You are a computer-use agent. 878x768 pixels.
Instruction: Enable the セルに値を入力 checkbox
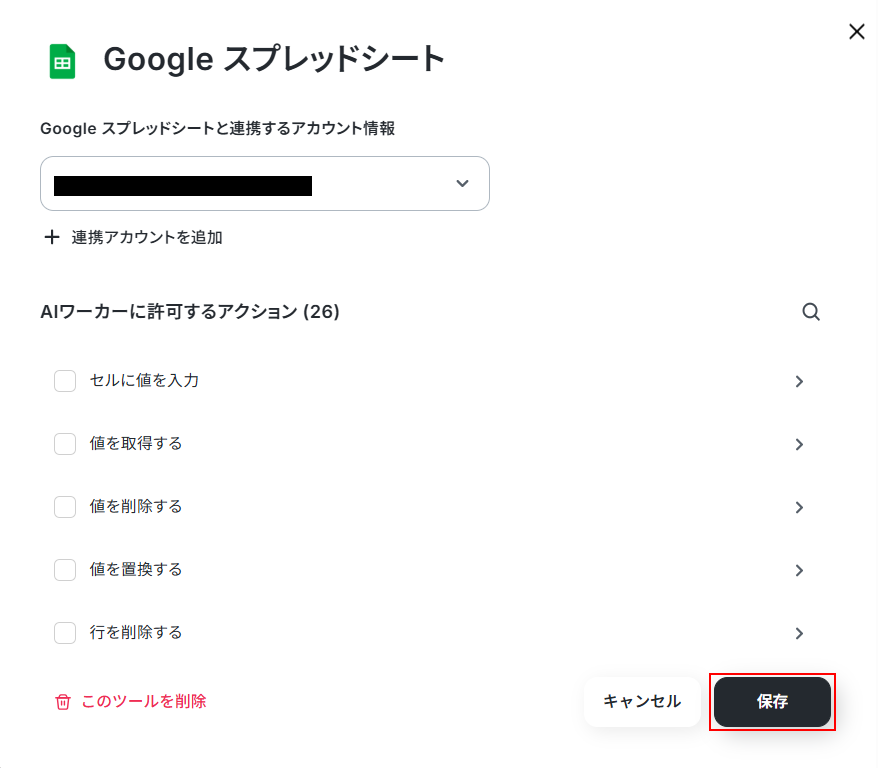(x=65, y=381)
